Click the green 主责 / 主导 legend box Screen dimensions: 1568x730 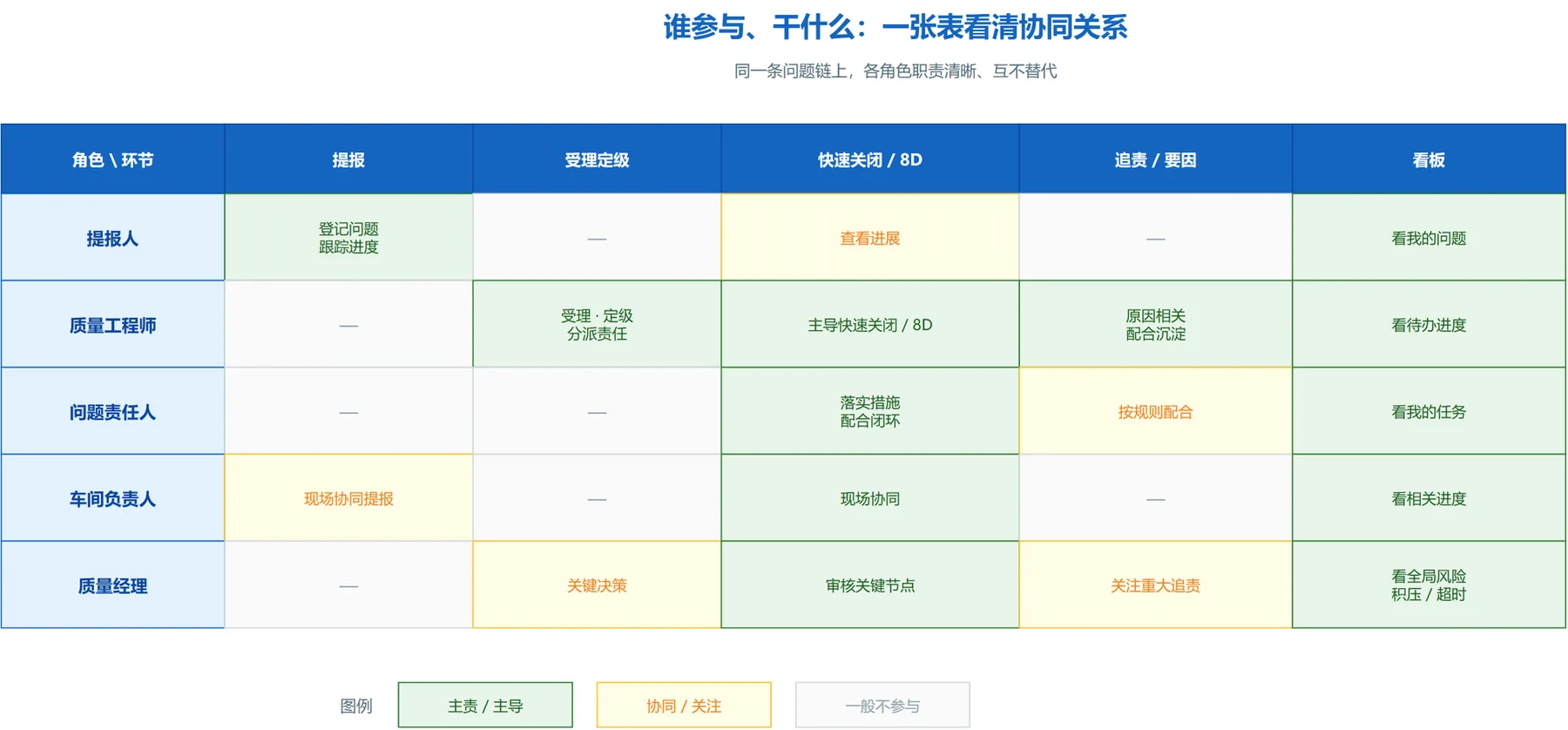pos(485,706)
